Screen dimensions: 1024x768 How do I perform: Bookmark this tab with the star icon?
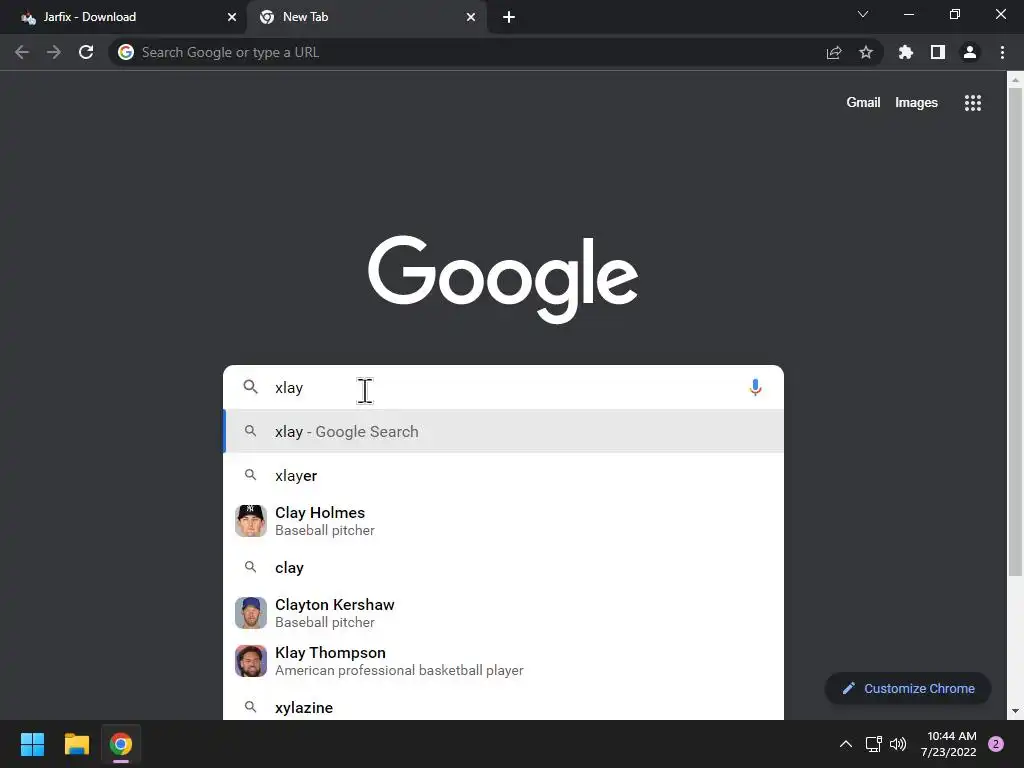point(866,52)
